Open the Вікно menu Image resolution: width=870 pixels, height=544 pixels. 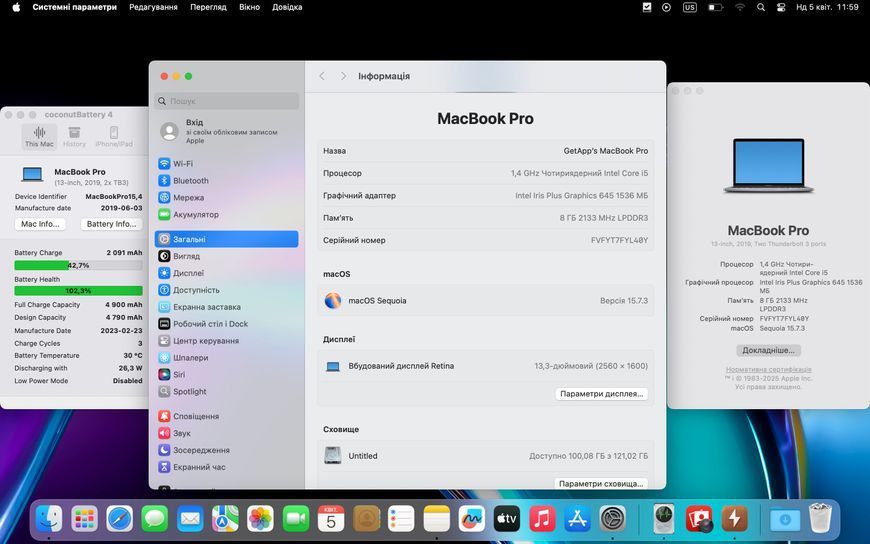tap(249, 7)
